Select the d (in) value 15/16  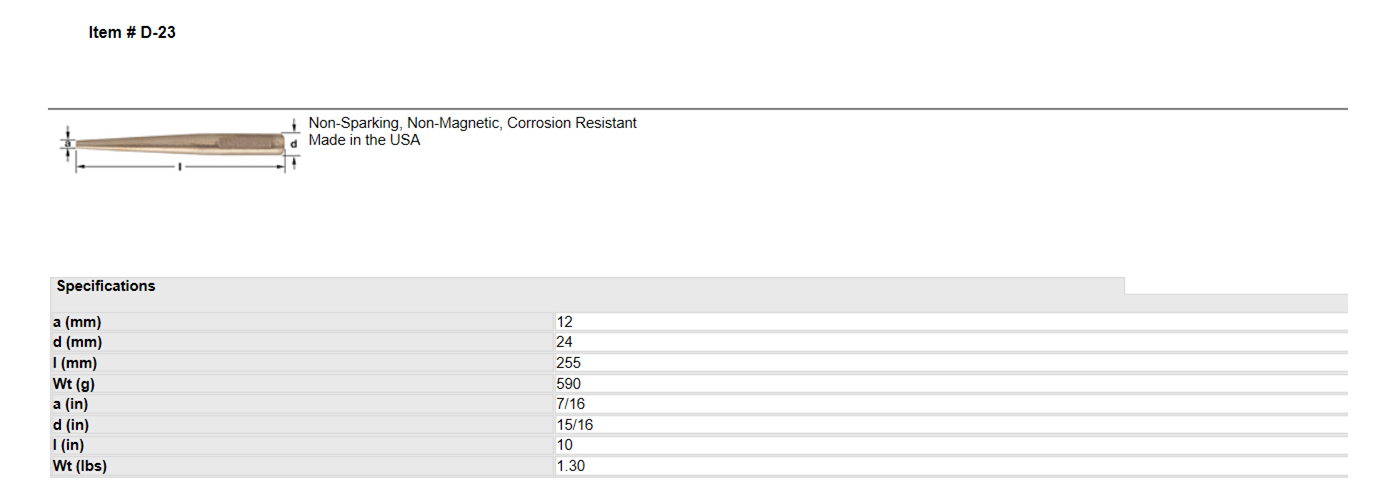tap(574, 425)
